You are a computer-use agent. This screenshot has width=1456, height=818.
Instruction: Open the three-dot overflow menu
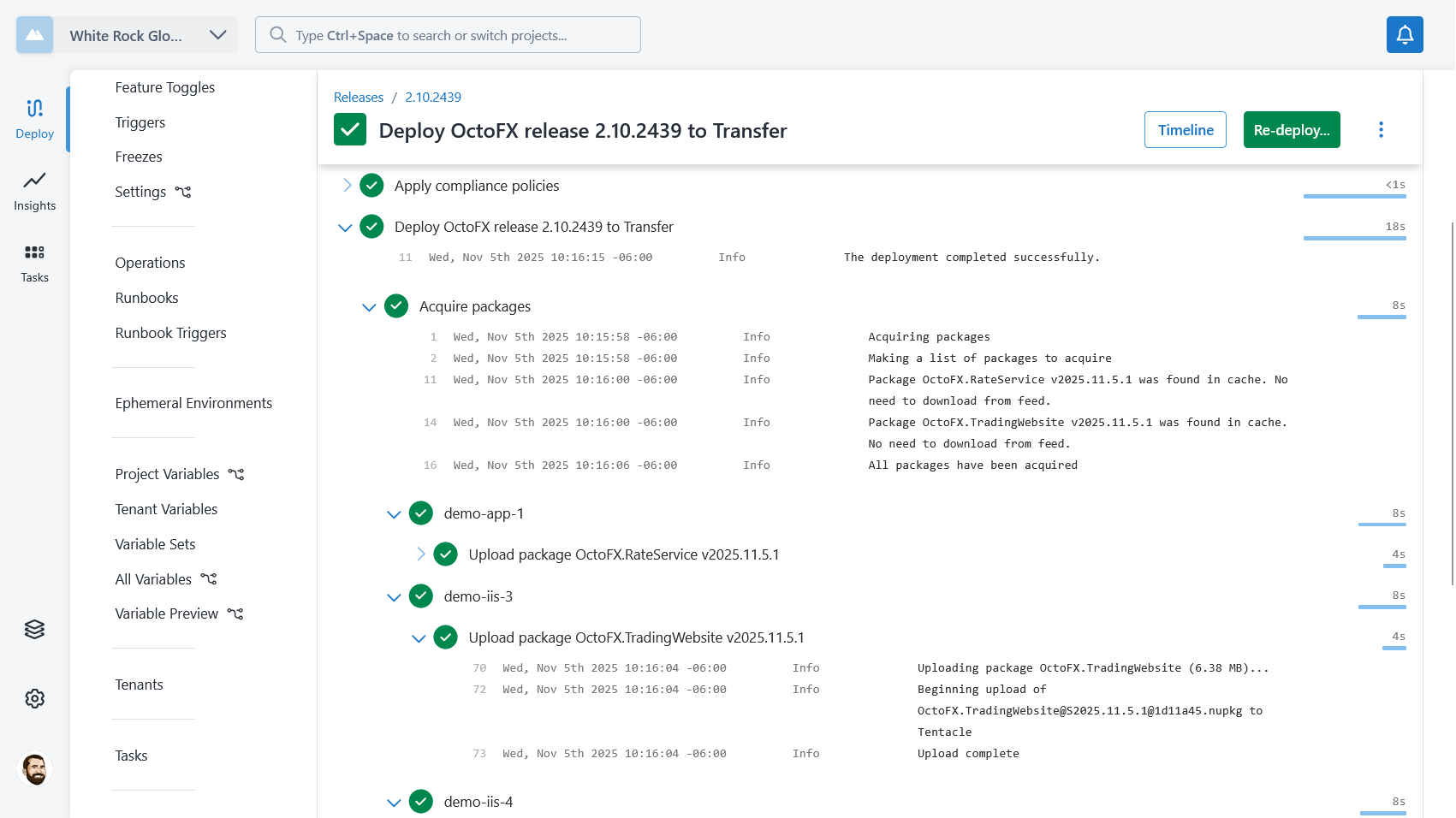(x=1381, y=130)
